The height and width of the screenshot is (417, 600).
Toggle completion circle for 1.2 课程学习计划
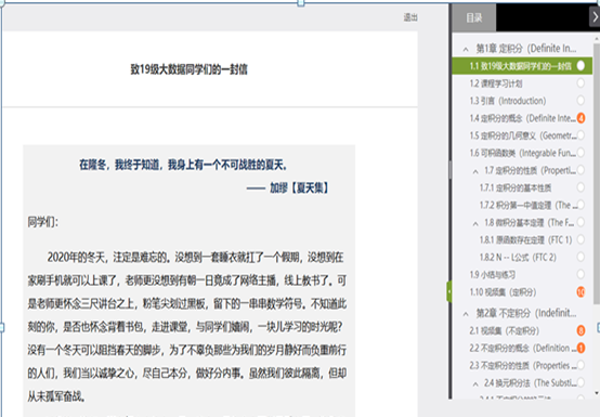coord(580,83)
